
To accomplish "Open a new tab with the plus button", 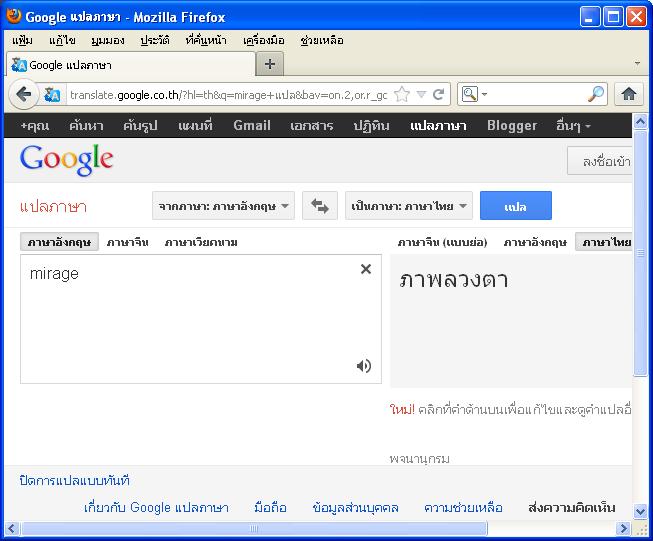I will 269,64.
